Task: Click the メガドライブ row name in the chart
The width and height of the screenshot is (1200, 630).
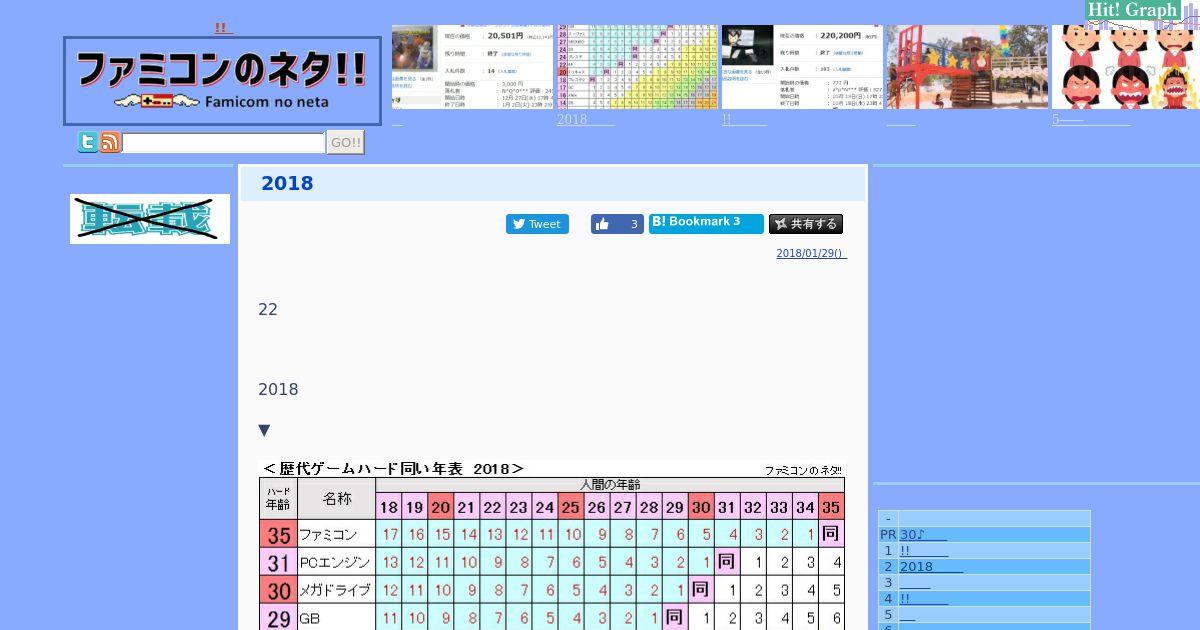Action: click(335, 590)
